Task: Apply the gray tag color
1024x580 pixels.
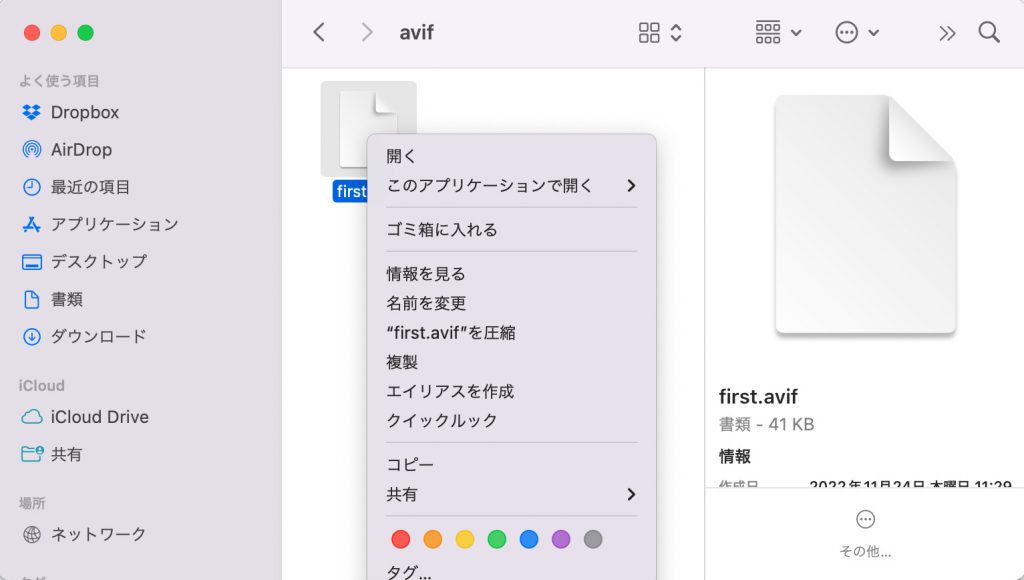Action: point(593,539)
